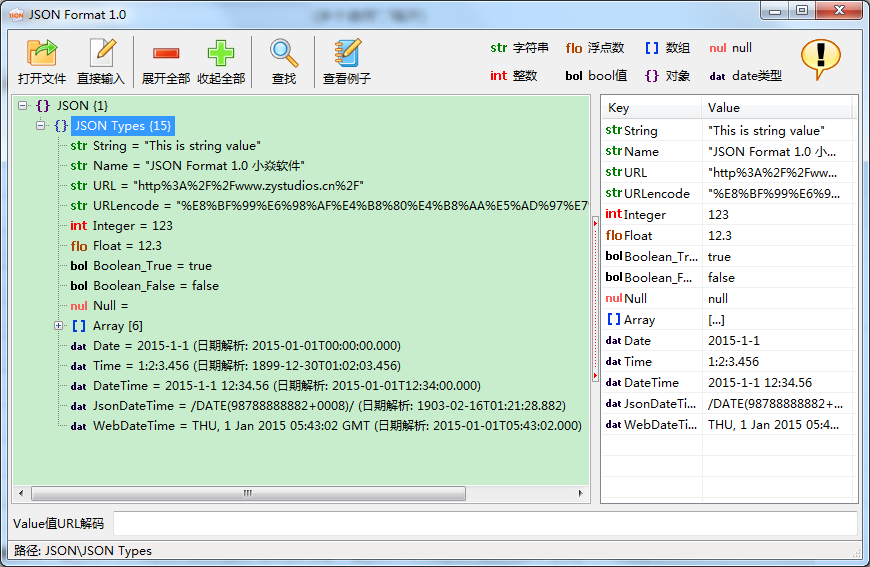Open the 查看例子 view example icon
Viewport: 870px width, 567px height.
(347, 53)
